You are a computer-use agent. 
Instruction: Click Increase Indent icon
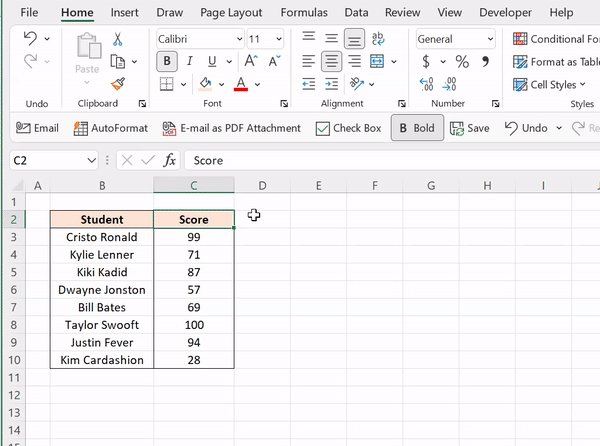[x=331, y=84]
